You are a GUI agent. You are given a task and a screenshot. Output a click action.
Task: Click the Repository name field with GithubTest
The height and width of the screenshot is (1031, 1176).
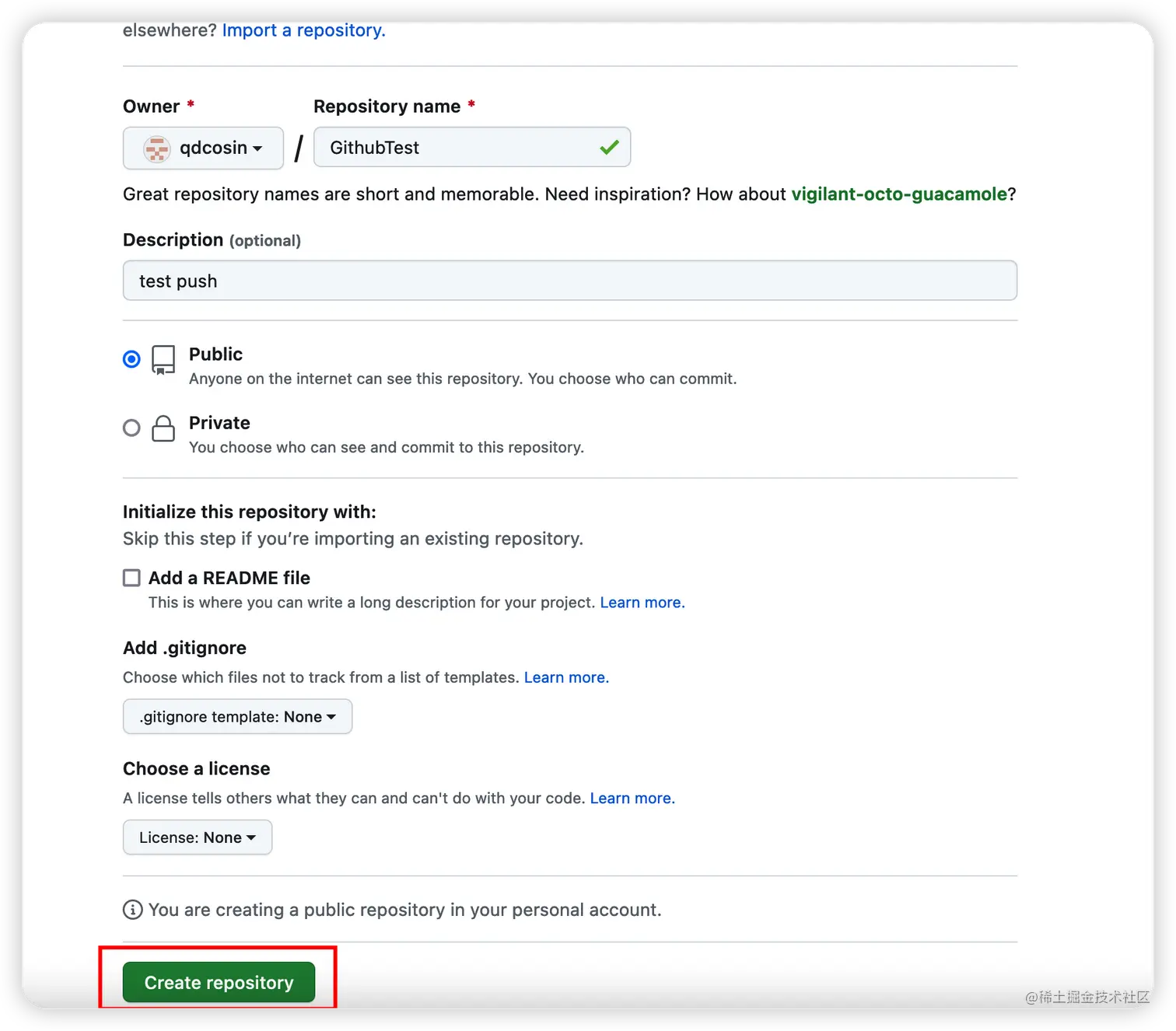(472, 148)
